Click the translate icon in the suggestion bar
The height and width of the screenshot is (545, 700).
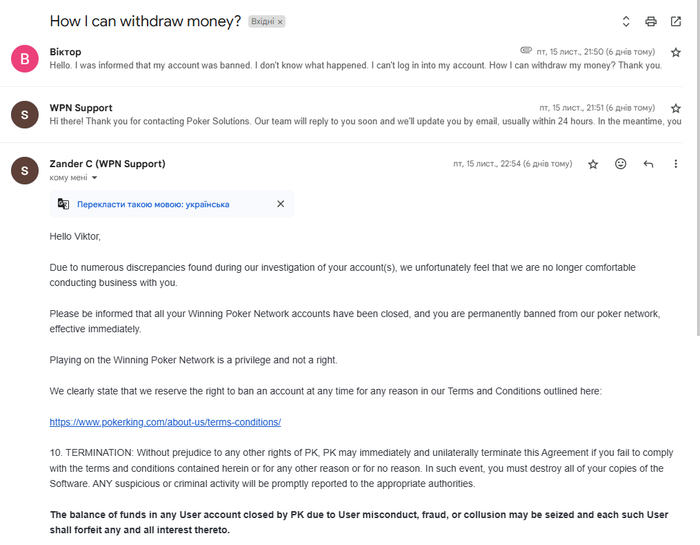click(x=63, y=204)
